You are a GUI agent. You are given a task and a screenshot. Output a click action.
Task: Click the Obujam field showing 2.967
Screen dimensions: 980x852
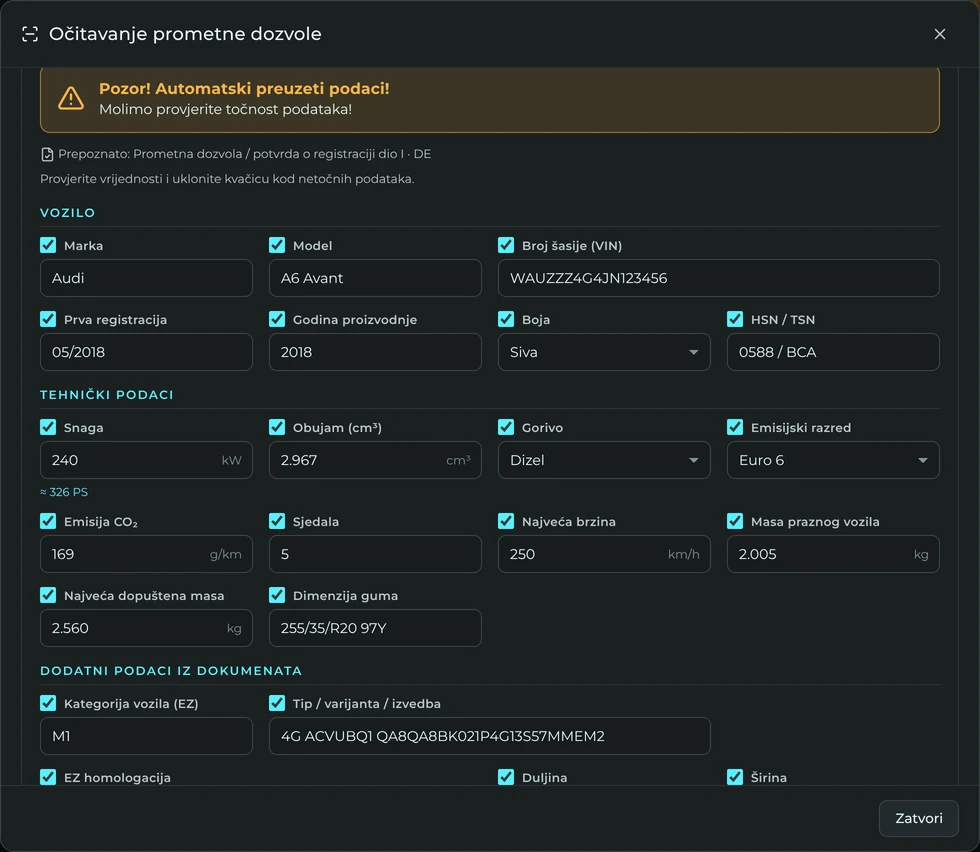tap(375, 460)
